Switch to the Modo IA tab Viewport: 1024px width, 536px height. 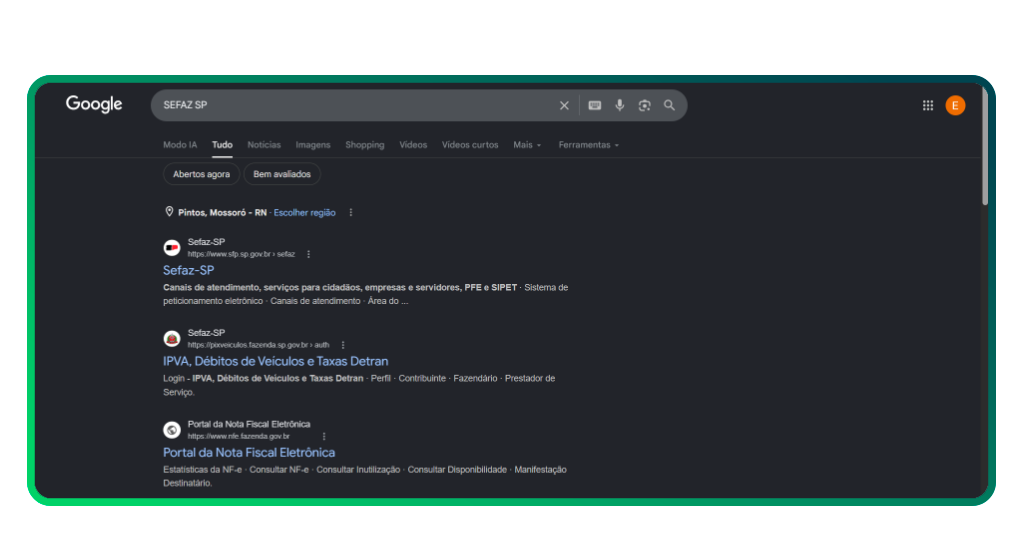click(180, 145)
